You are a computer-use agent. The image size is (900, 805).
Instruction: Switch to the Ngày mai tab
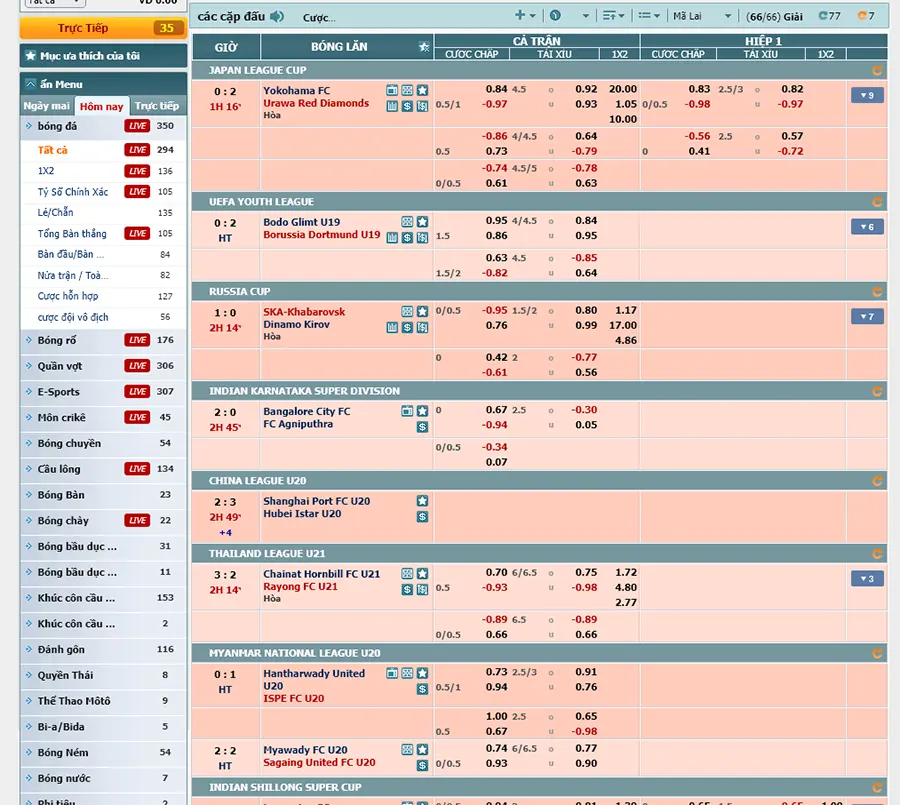coord(46,106)
